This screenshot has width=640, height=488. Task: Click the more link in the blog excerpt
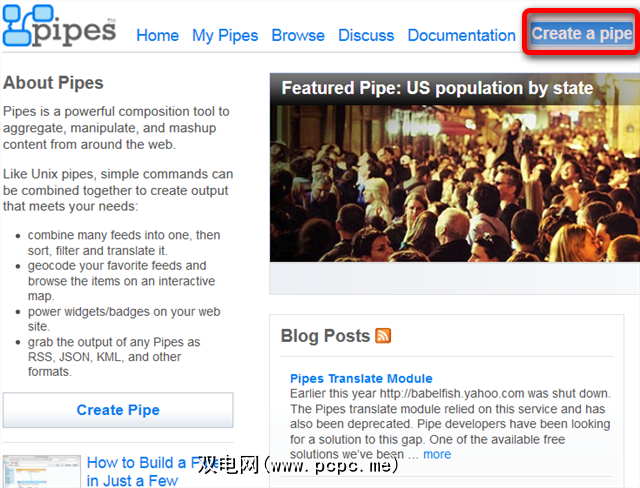pyautogui.click(x=437, y=454)
